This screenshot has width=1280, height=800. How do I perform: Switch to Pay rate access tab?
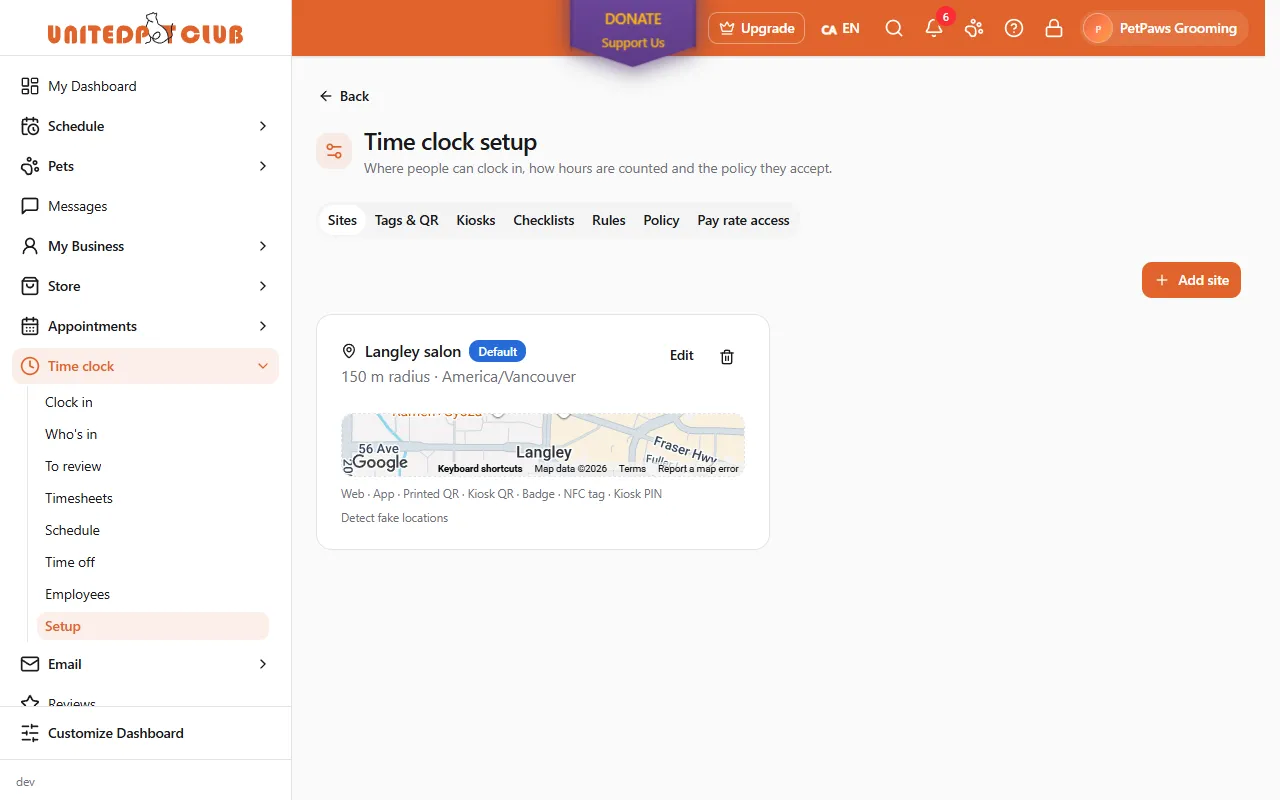point(743,220)
